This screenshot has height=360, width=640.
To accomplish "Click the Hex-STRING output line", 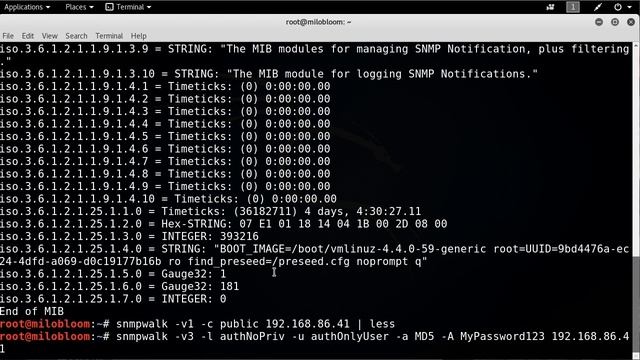I will coord(224,224).
